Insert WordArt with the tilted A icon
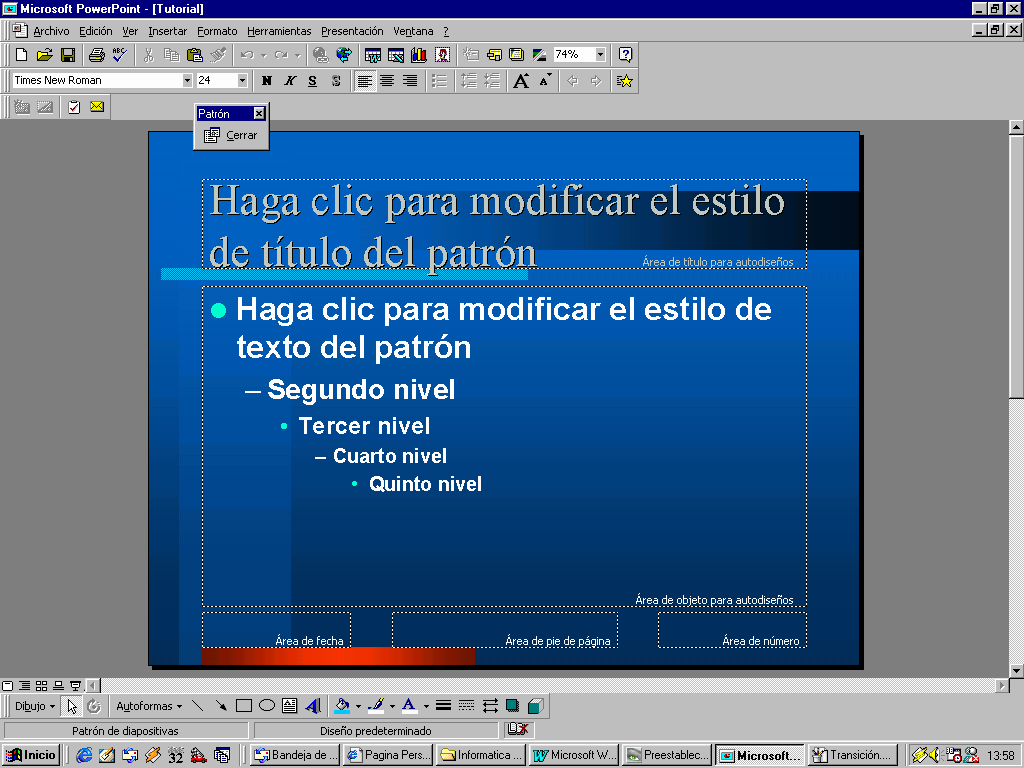 point(313,706)
